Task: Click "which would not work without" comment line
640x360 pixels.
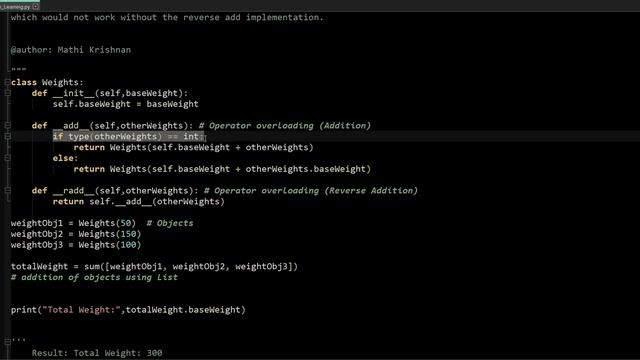Action: click(167, 18)
